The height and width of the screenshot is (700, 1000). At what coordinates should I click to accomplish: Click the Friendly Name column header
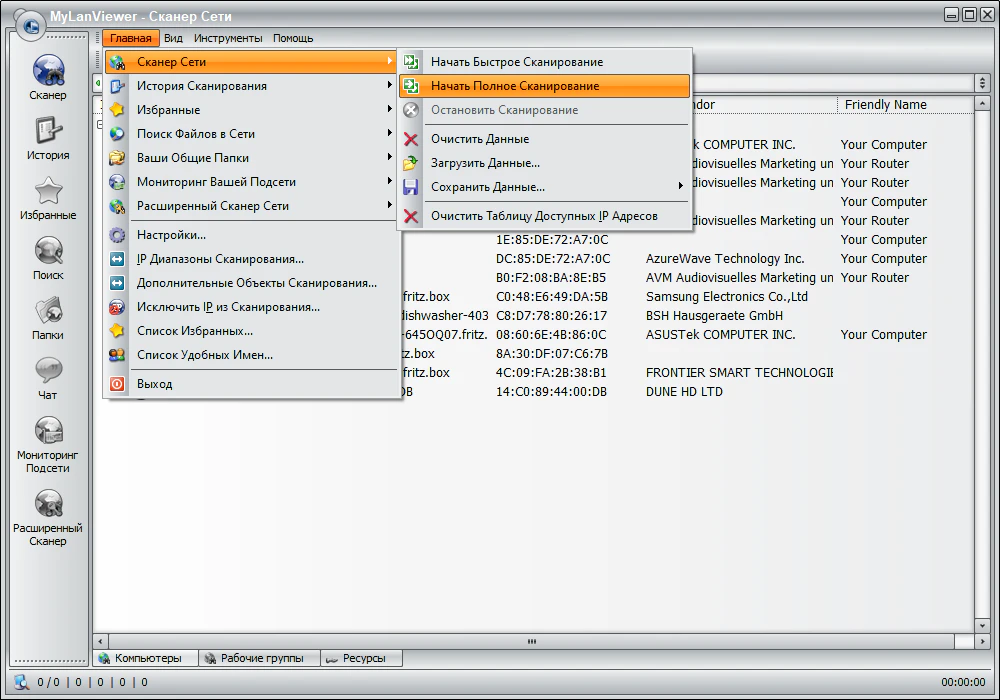click(x=885, y=105)
